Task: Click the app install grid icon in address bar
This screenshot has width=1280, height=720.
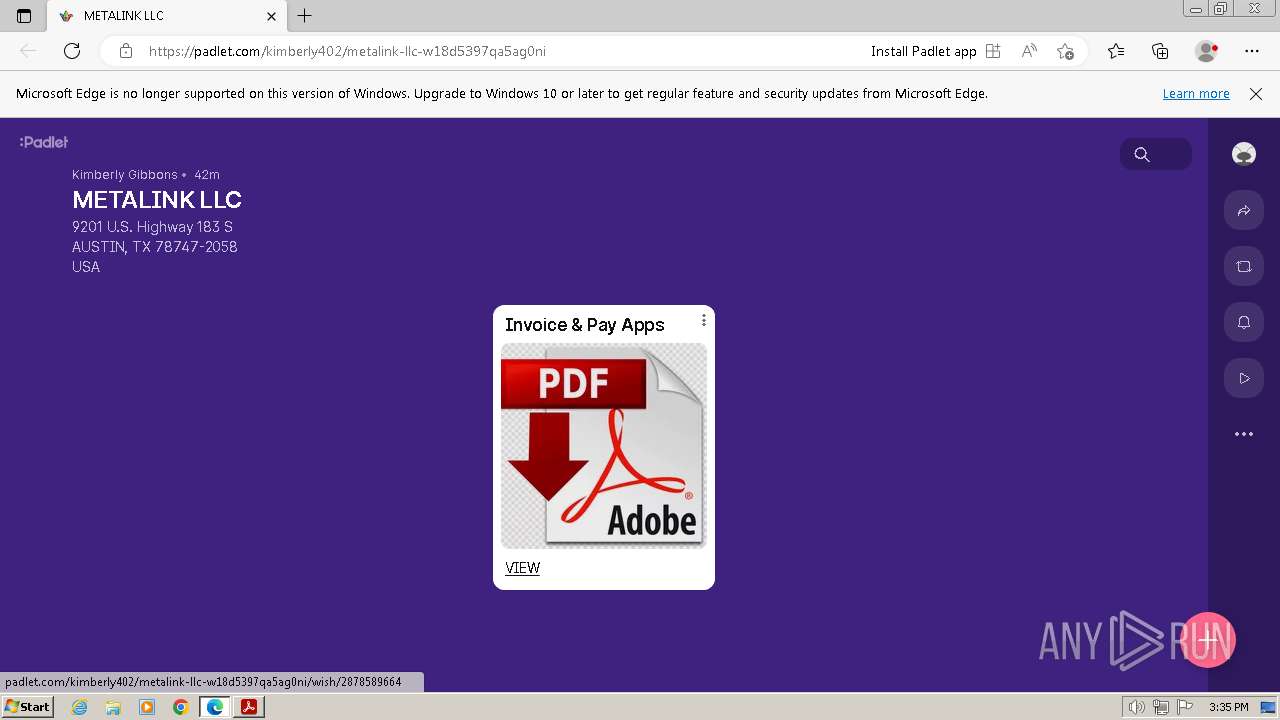Action: coord(993,51)
